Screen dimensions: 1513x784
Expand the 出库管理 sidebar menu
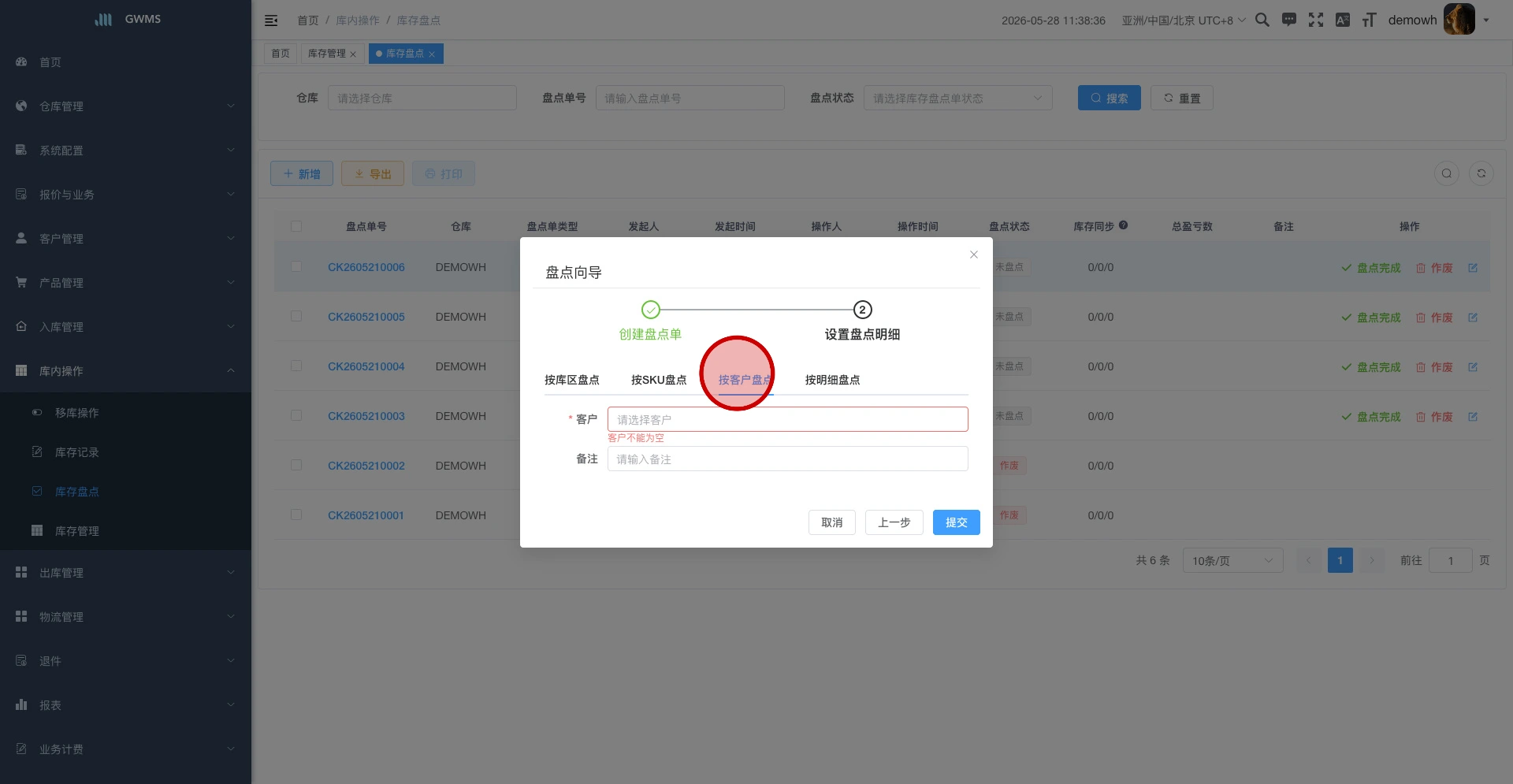(125, 573)
